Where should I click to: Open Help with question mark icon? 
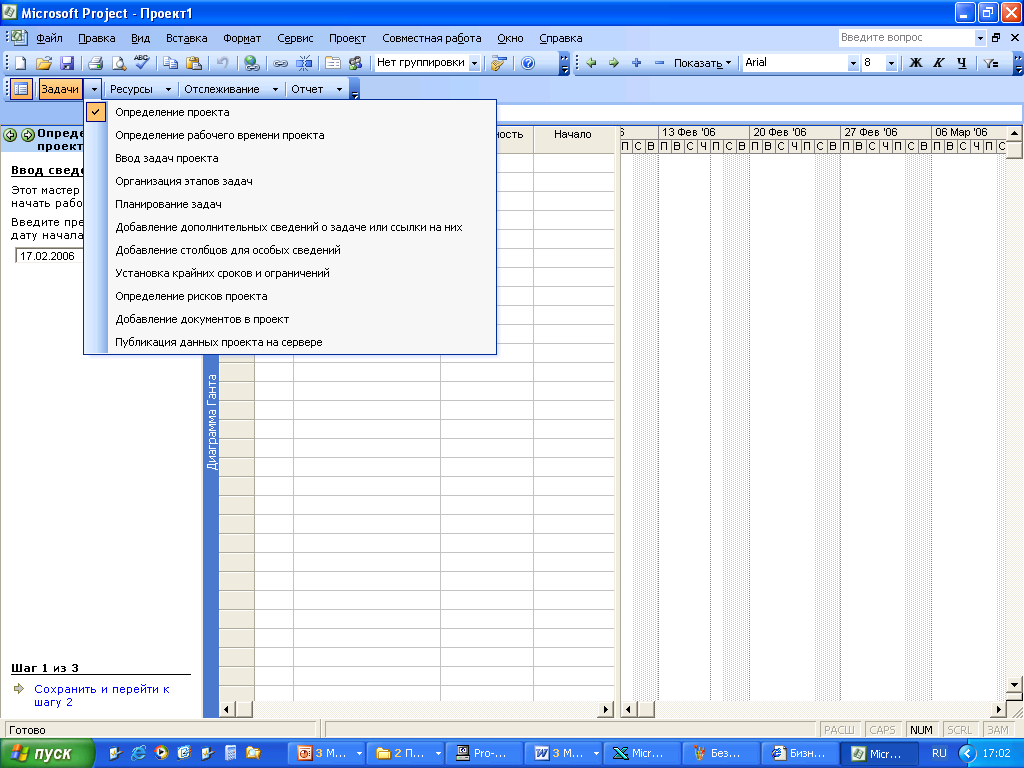click(x=528, y=63)
